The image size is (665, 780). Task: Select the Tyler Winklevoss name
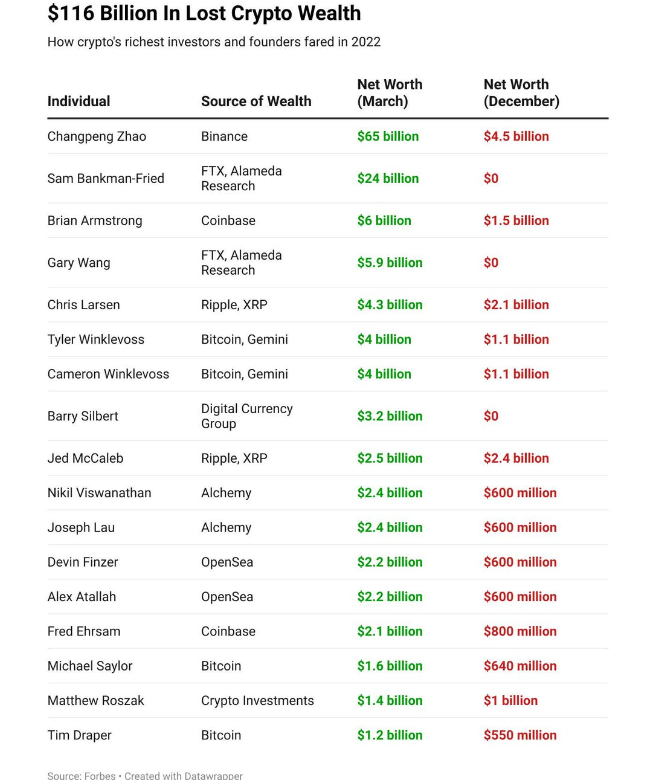[96, 339]
